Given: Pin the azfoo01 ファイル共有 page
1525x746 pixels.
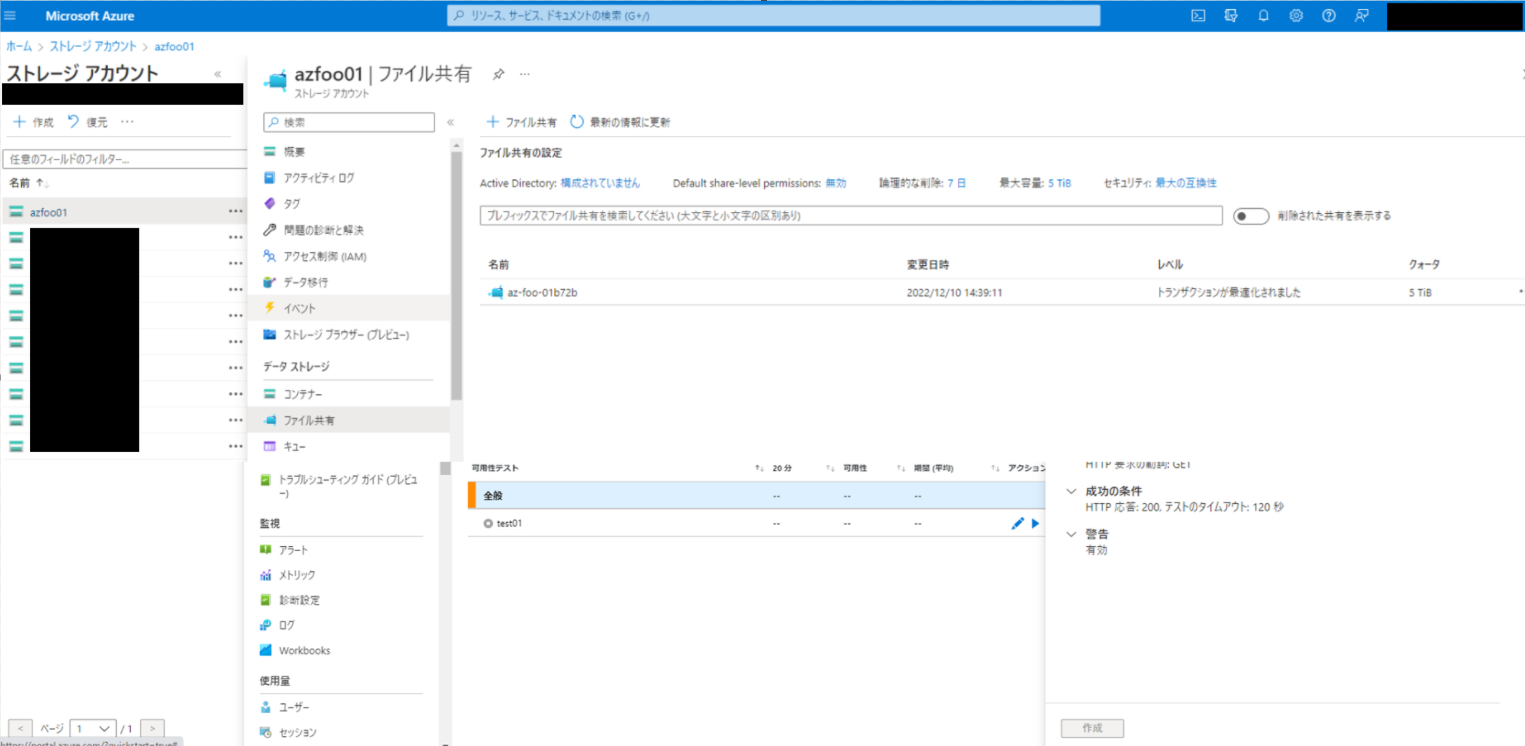Looking at the screenshot, I should pos(497,73).
